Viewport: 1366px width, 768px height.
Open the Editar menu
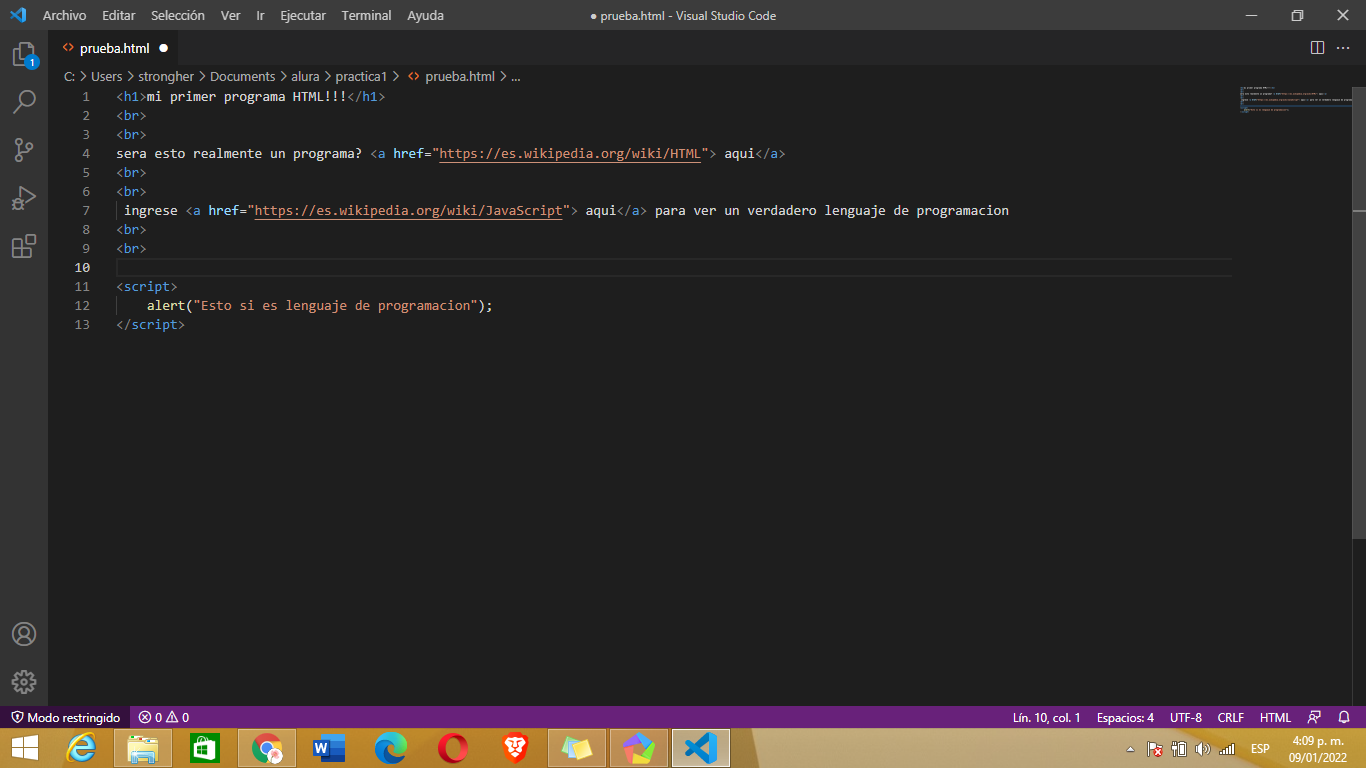[x=118, y=15]
